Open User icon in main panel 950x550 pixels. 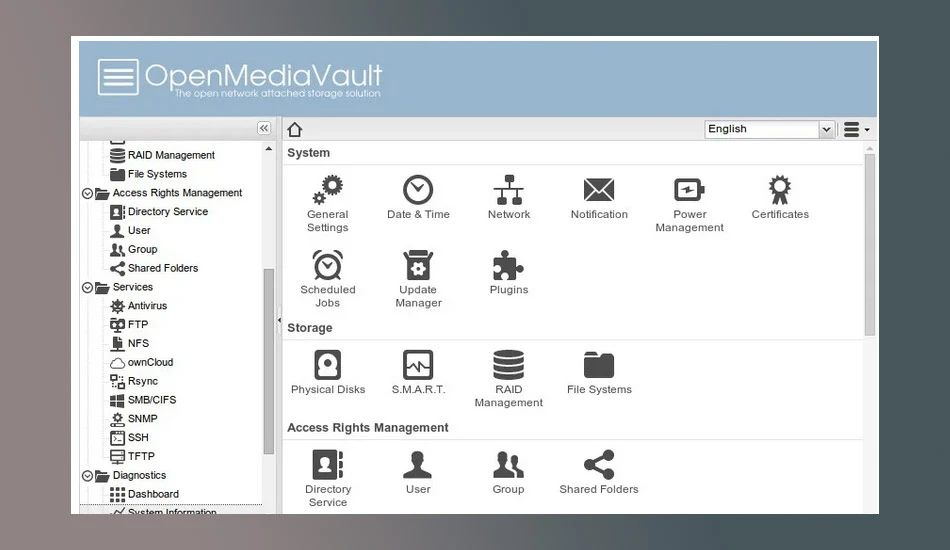click(418, 472)
